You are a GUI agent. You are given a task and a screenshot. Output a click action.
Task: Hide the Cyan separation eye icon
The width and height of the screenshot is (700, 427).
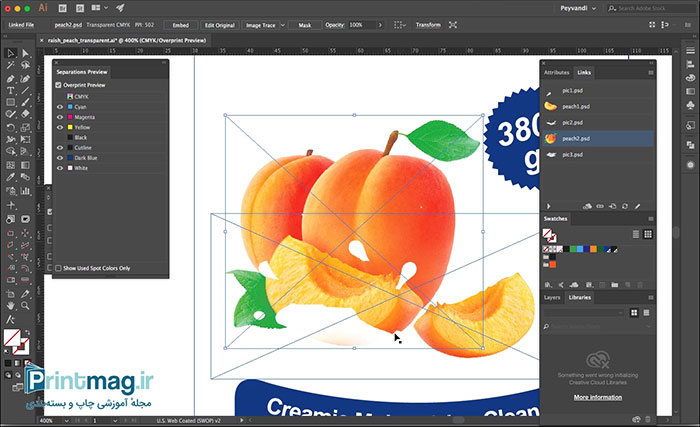click(x=59, y=106)
